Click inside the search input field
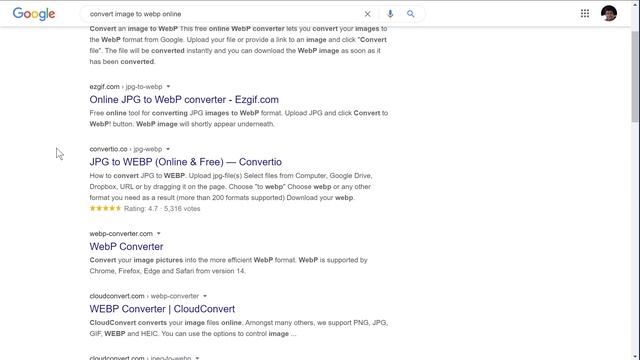This screenshot has height=360, width=640. pos(222,14)
